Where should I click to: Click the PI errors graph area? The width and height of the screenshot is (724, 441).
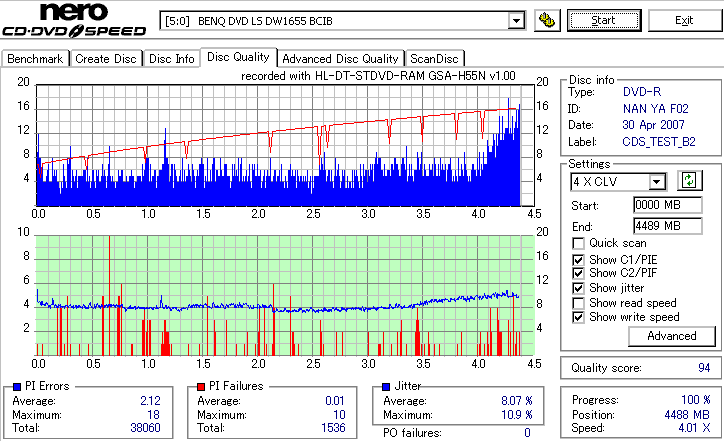285,145
